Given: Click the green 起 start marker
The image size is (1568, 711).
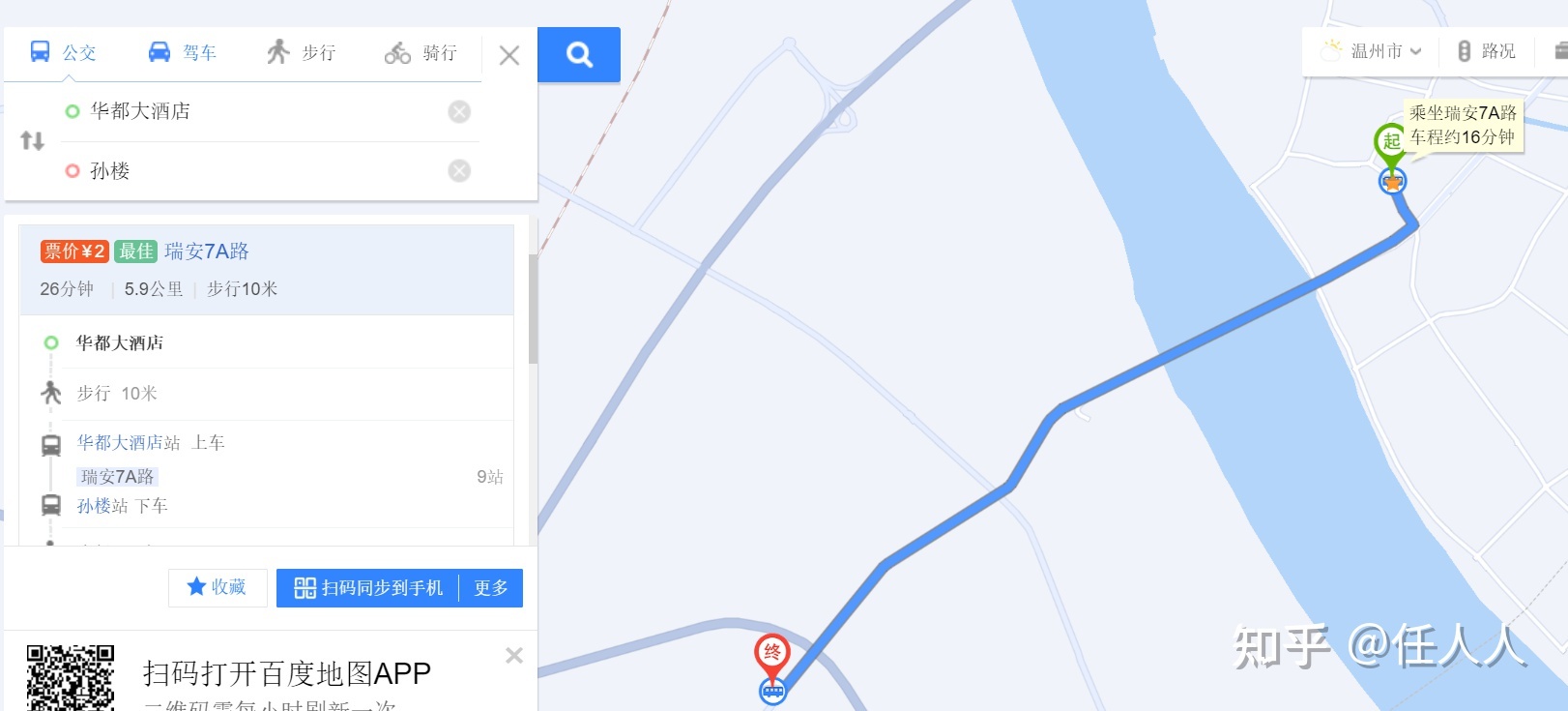Looking at the screenshot, I should click(1390, 143).
